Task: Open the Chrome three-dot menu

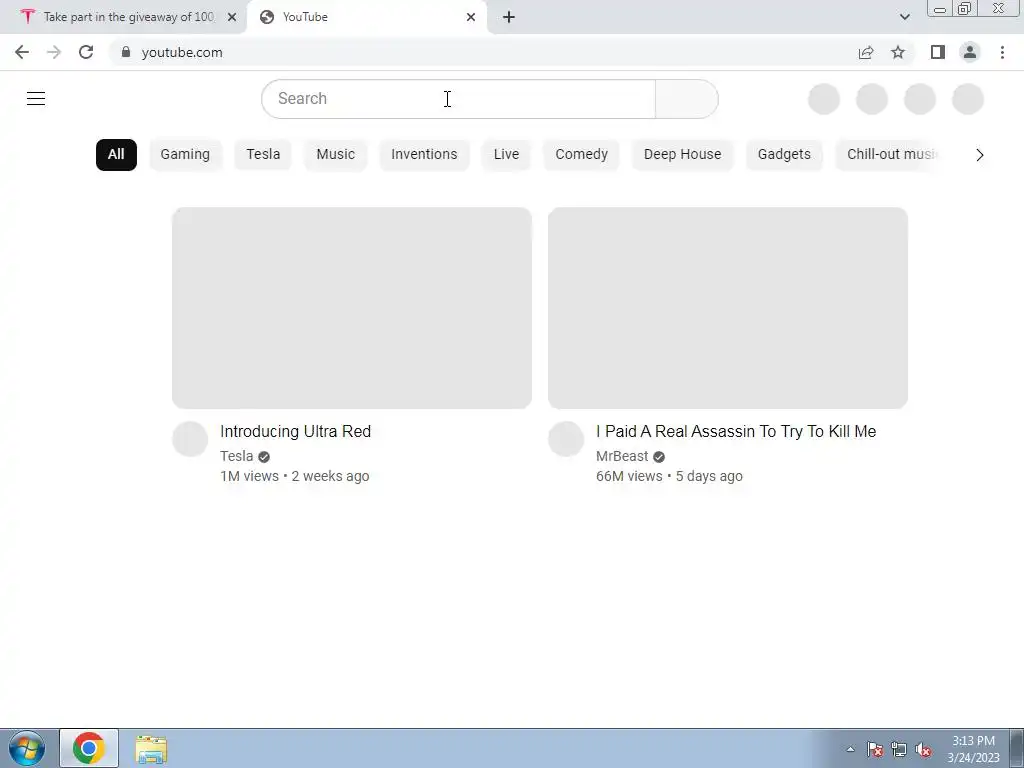Action: click(1002, 52)
